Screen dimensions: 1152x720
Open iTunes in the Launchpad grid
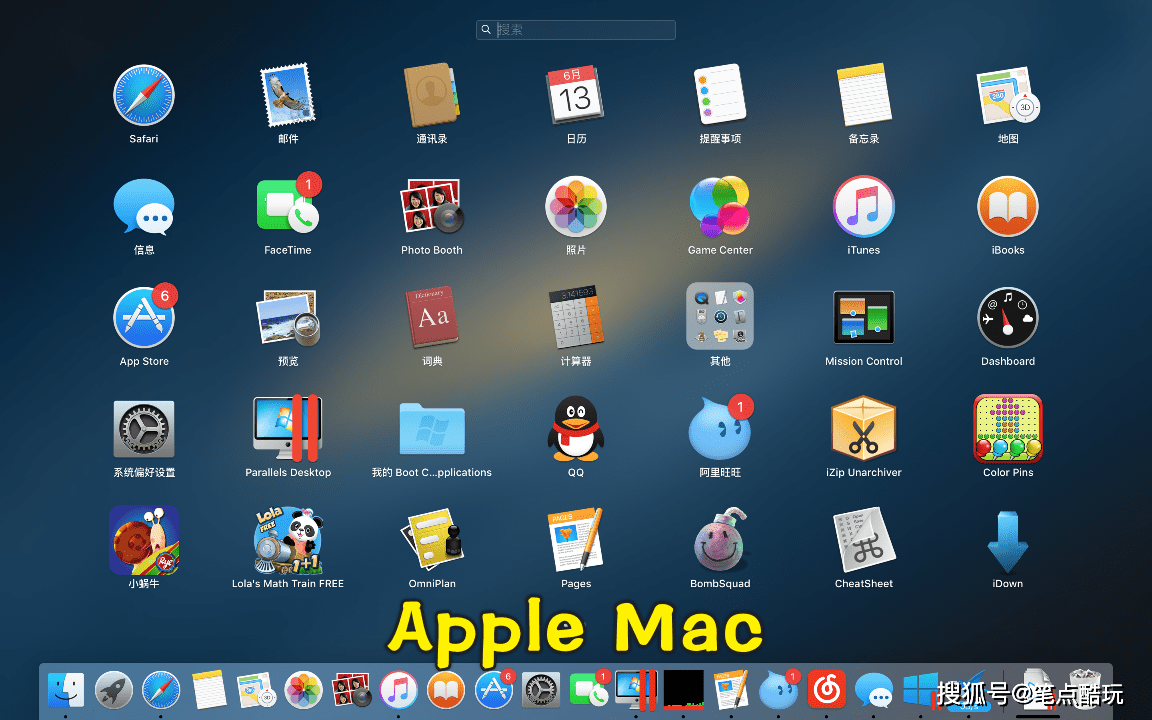(x=864, y=206)
